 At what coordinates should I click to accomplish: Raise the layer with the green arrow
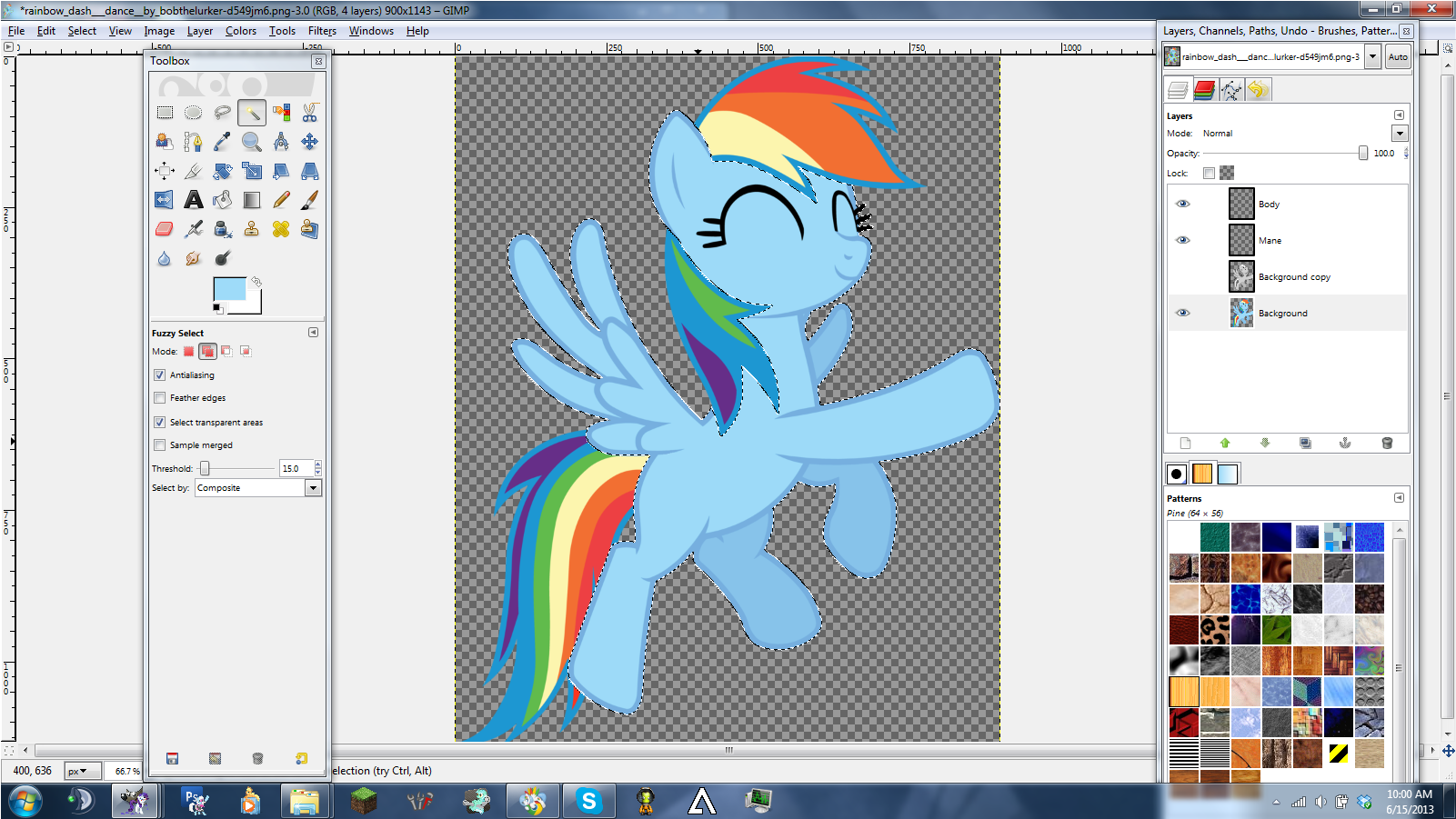[x=1225, y=444]
